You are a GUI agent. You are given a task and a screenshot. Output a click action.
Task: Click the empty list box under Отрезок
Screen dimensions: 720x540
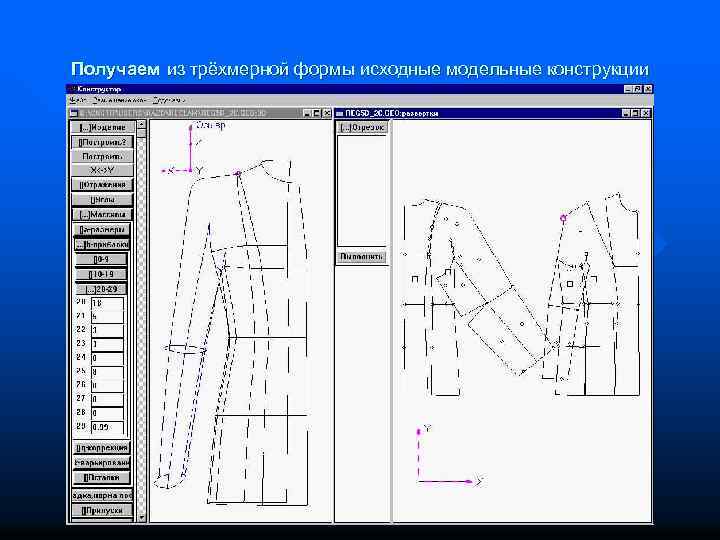[x=362, y=191]
